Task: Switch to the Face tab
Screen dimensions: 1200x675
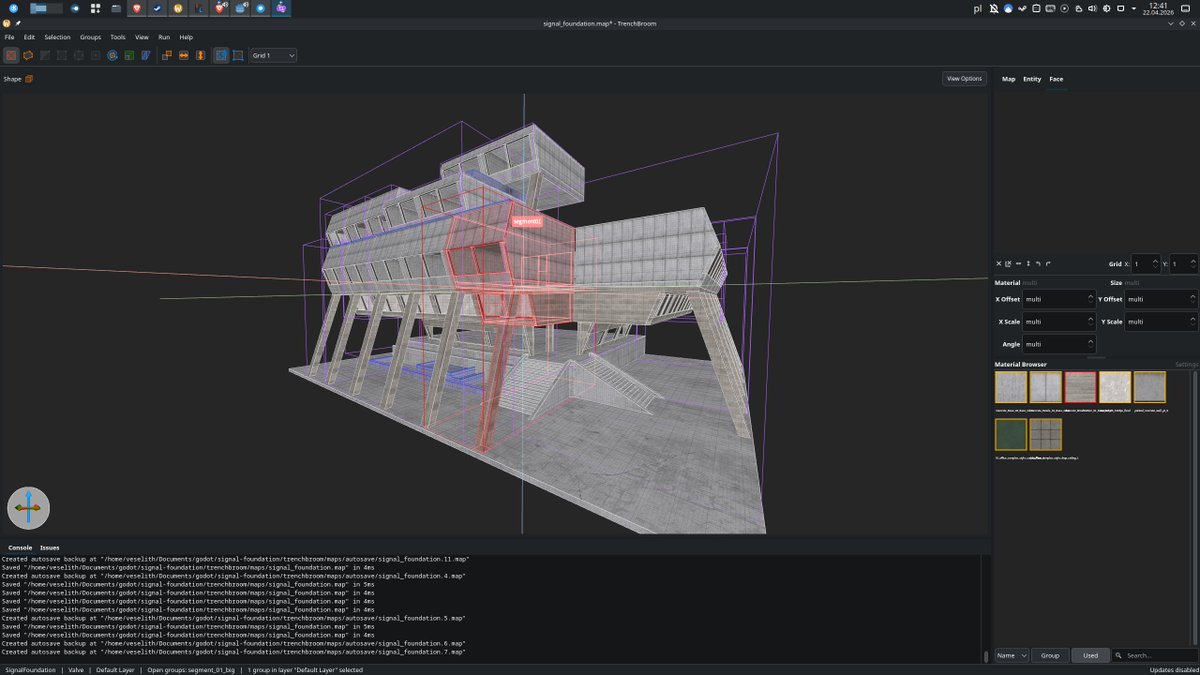Action: pyautogui.click(x=1056, y=79)
